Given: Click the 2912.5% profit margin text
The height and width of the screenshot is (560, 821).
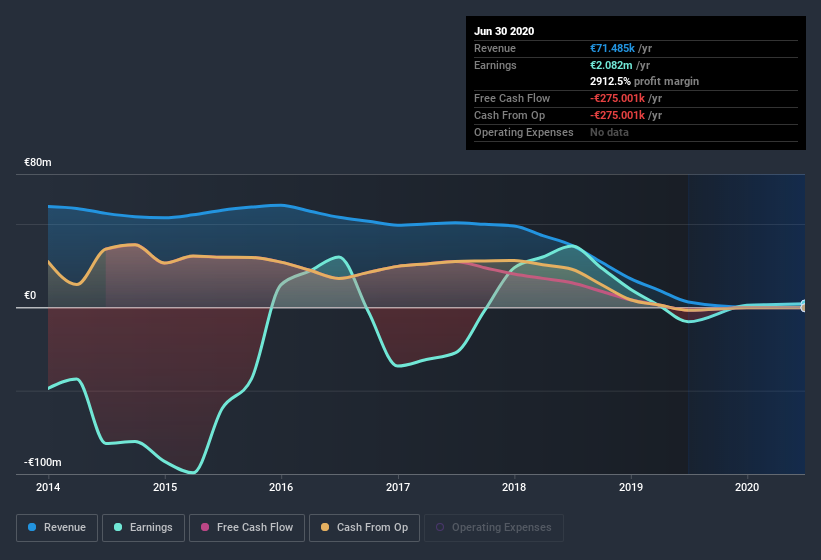Looking at the screenshot, I should [x=645, y=82].
